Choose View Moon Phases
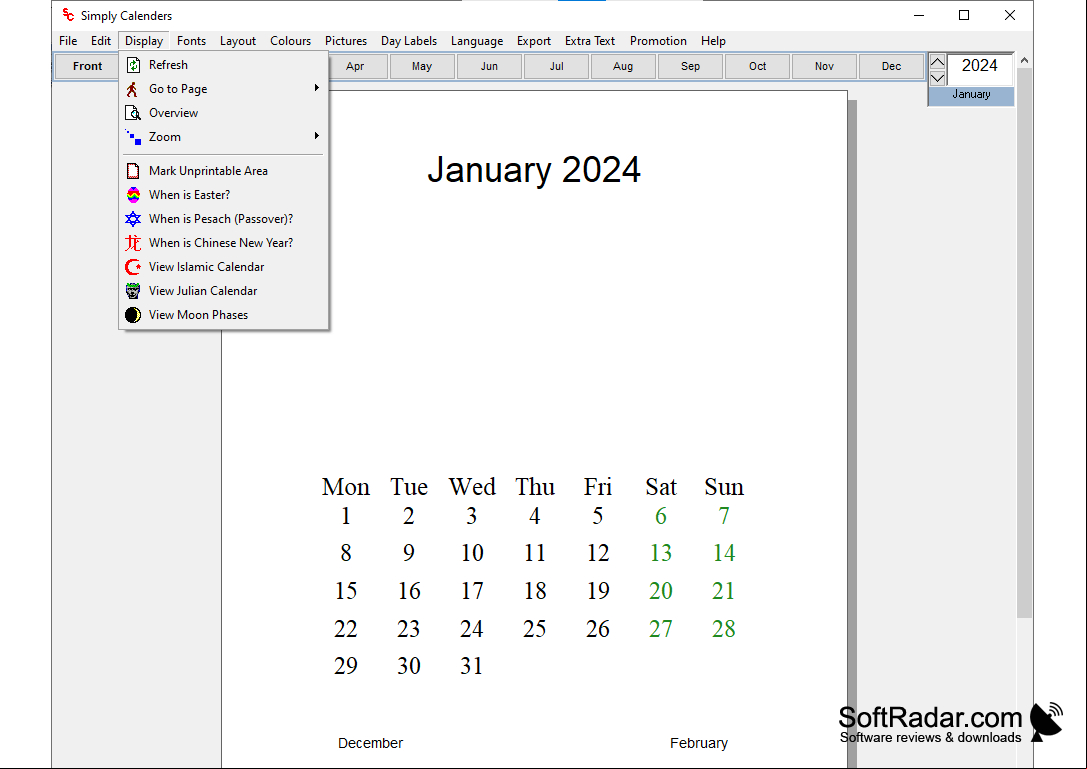 pyautogui.click(x=223, y=315)
